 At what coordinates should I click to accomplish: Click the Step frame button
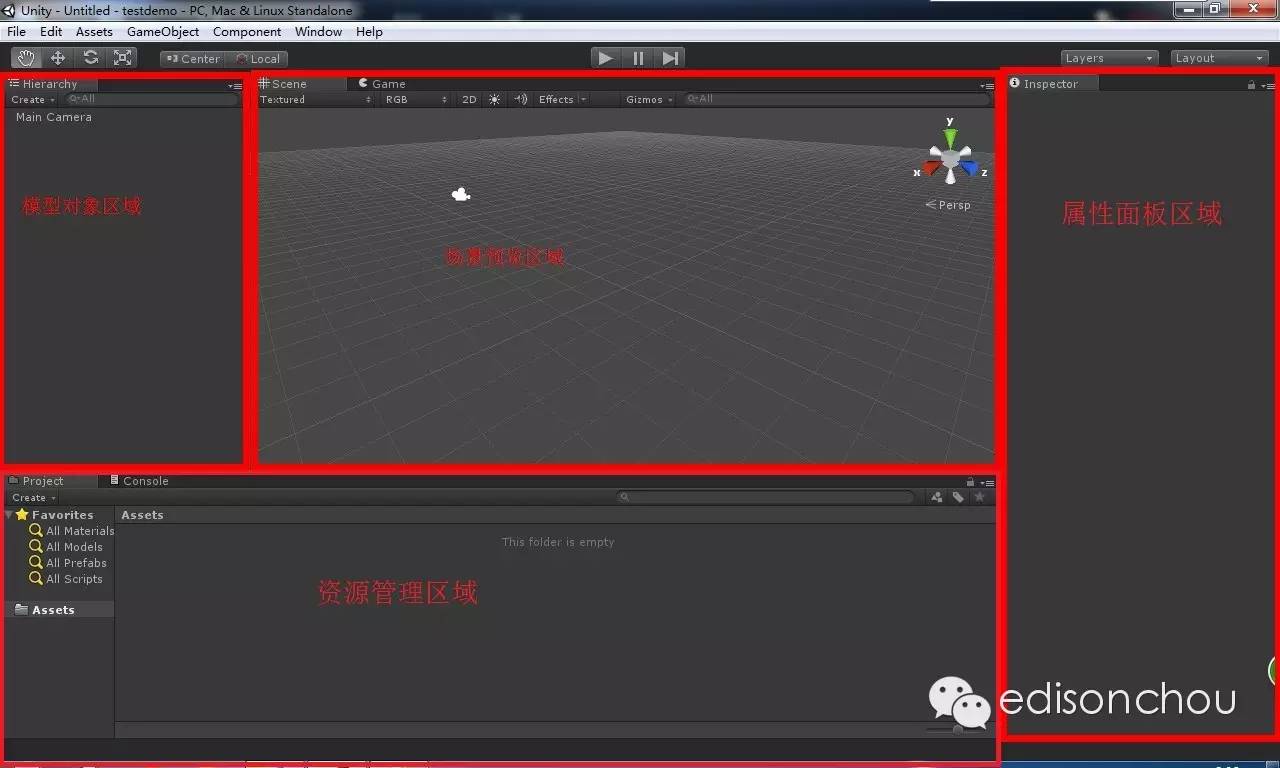click(671, 58)
